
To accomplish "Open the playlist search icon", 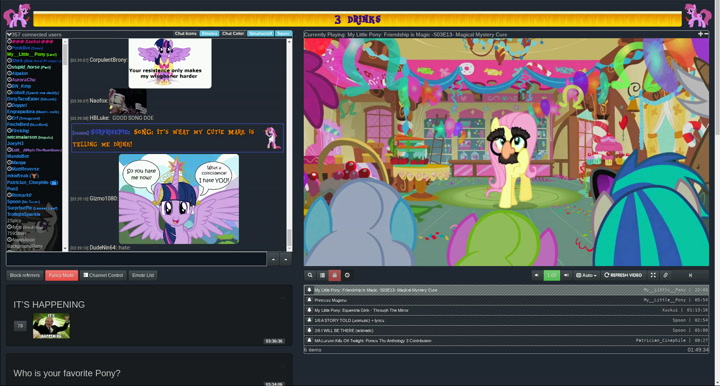I will coord(310,275).
